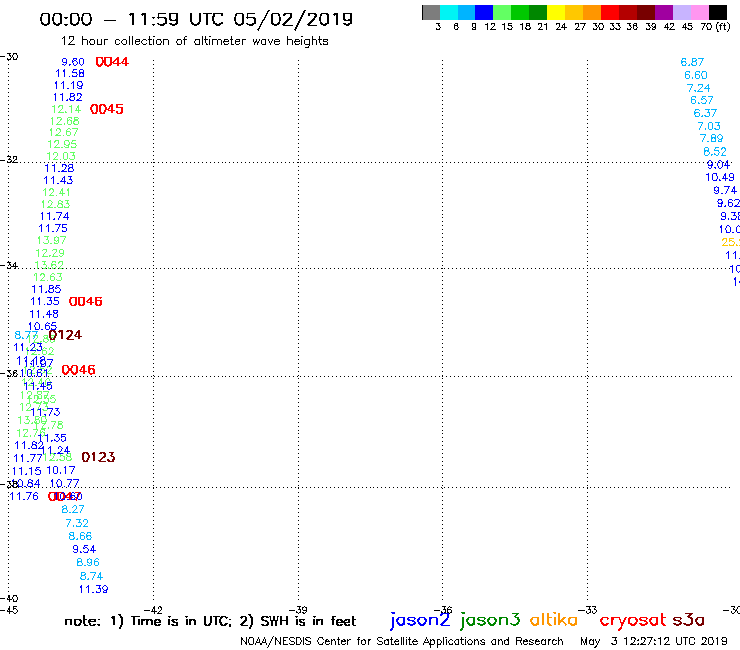This screenshot has height=650, width=740.
Task: Click the black swatch at legend end
Action: tap(717, 12)
